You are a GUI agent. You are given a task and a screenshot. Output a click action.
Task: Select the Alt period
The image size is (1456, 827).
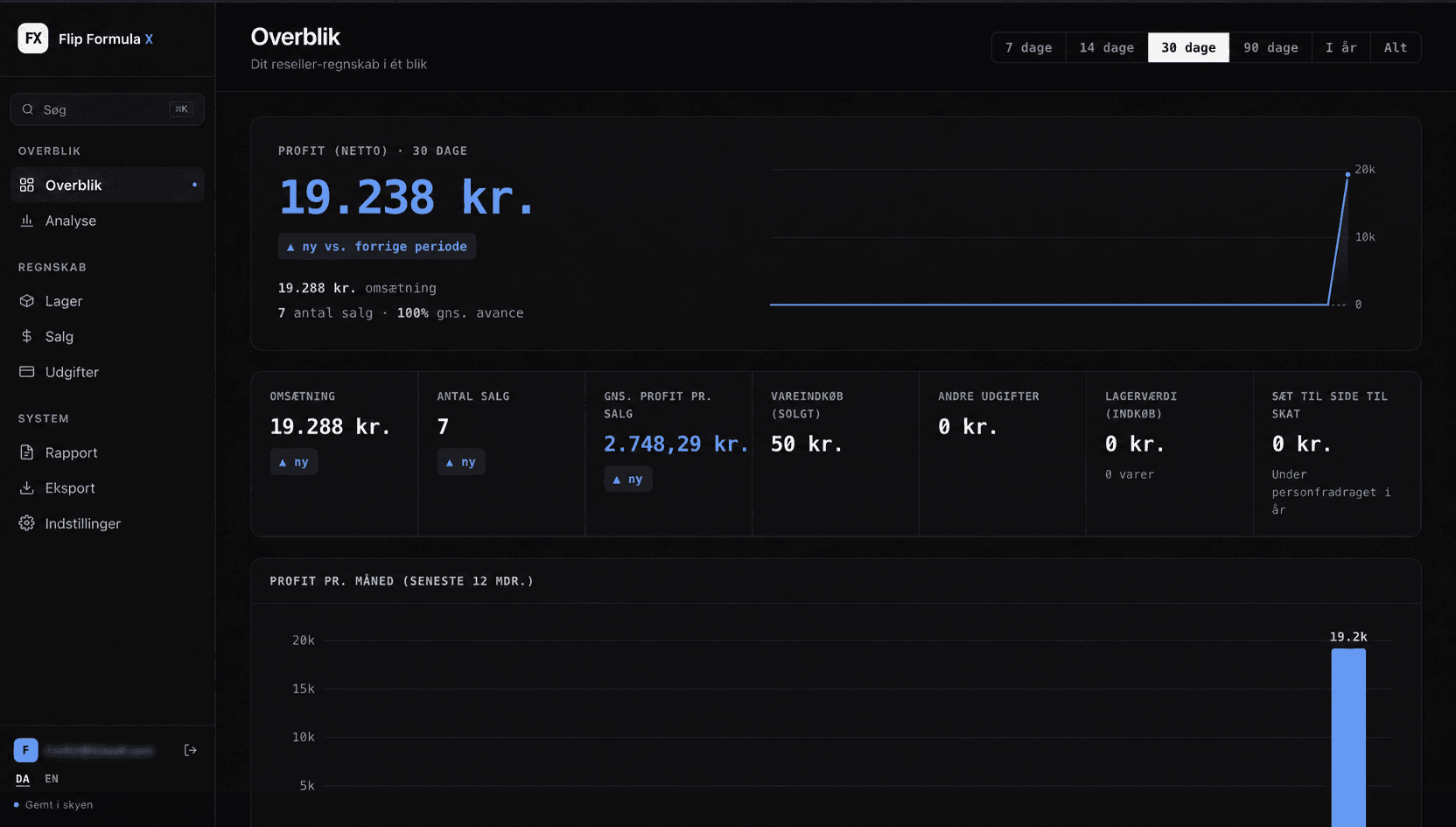(x=1396, y=47)
